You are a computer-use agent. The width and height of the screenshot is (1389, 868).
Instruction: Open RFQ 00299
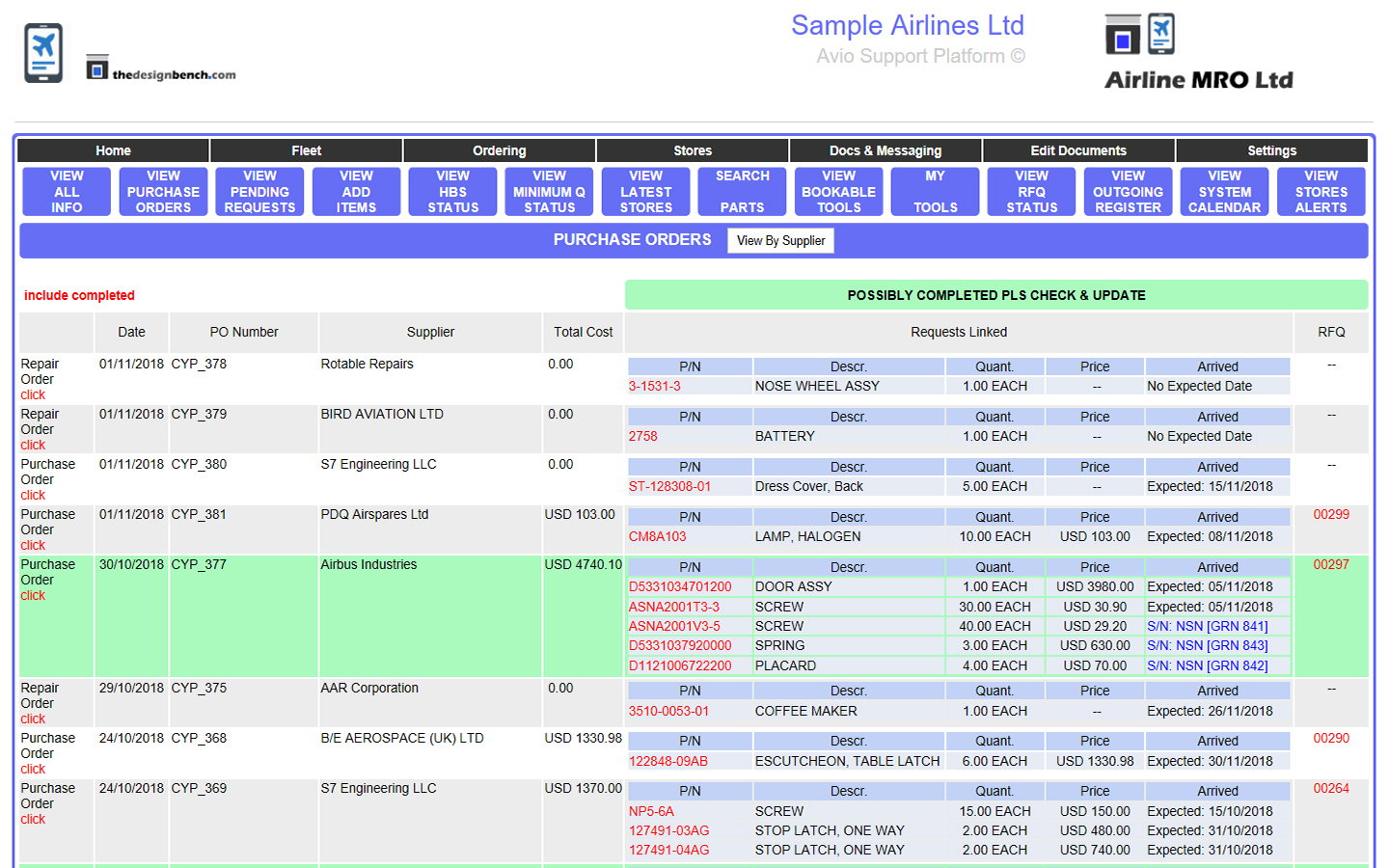click(1331, 514)
